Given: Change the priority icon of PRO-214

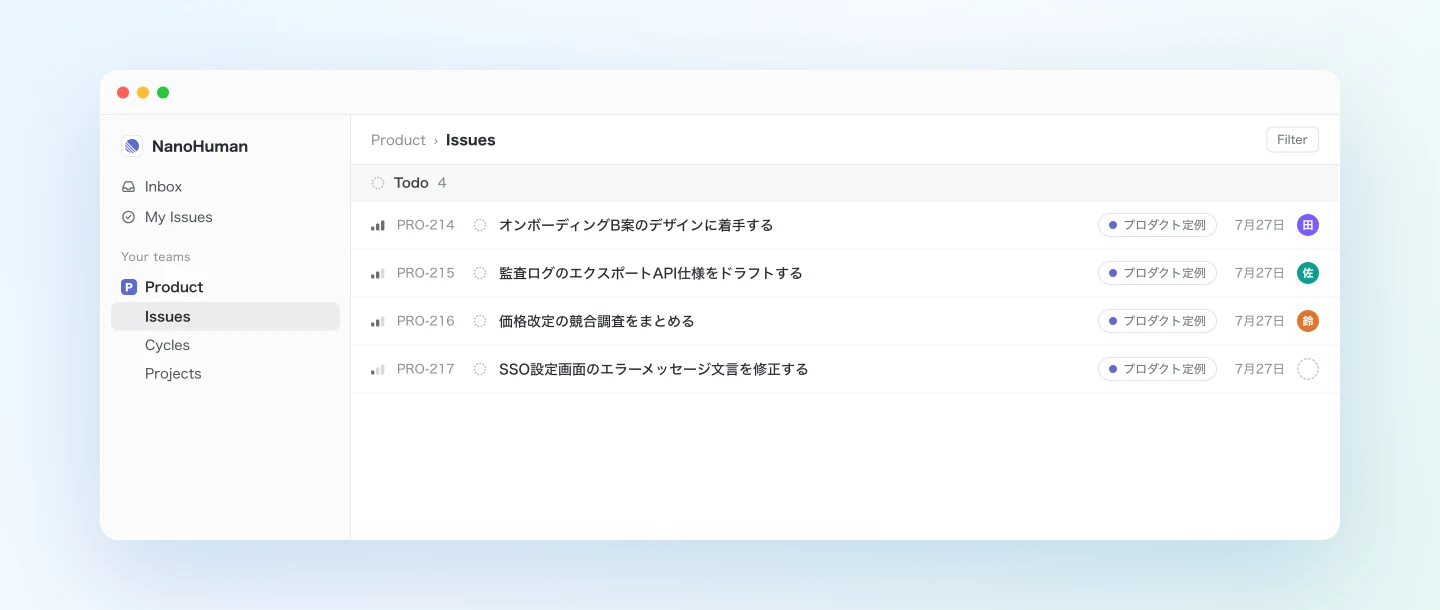Looking at the screenshot, I should (378, 225).
